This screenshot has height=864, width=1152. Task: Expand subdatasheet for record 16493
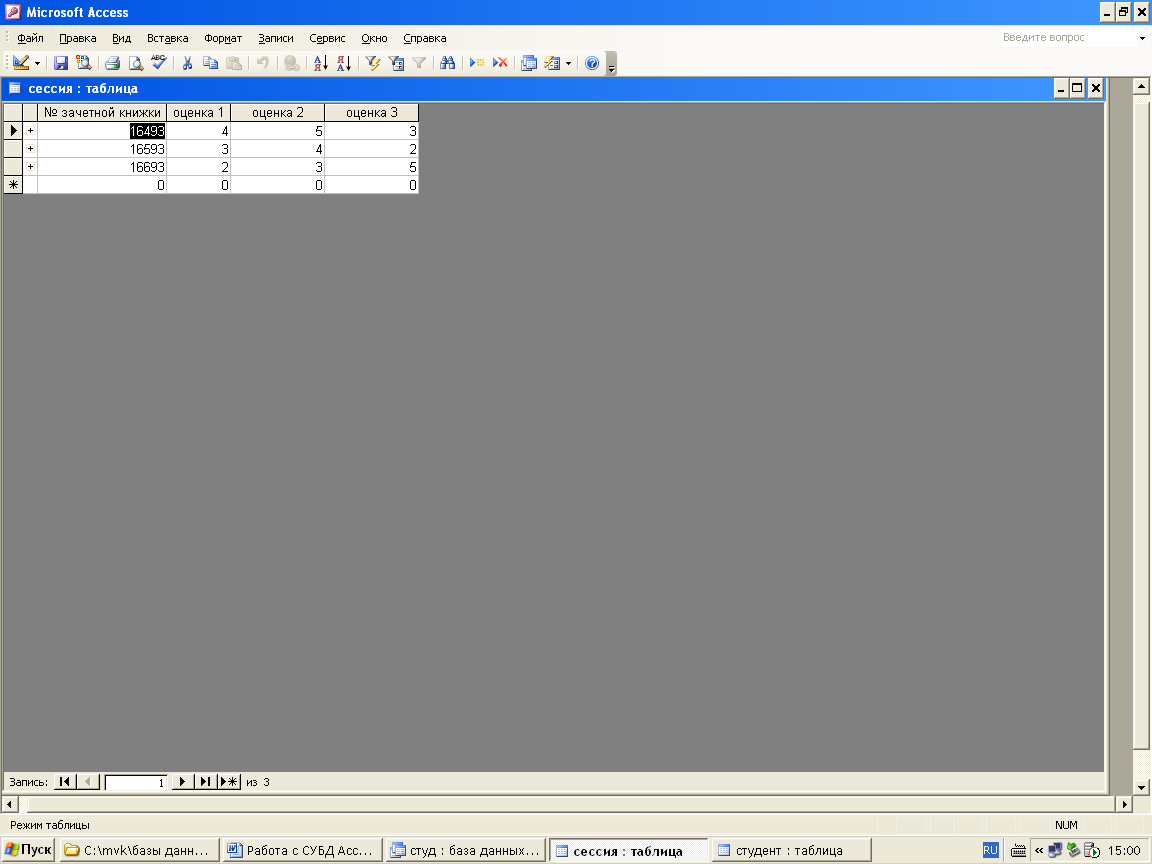[x=30, y=131]
